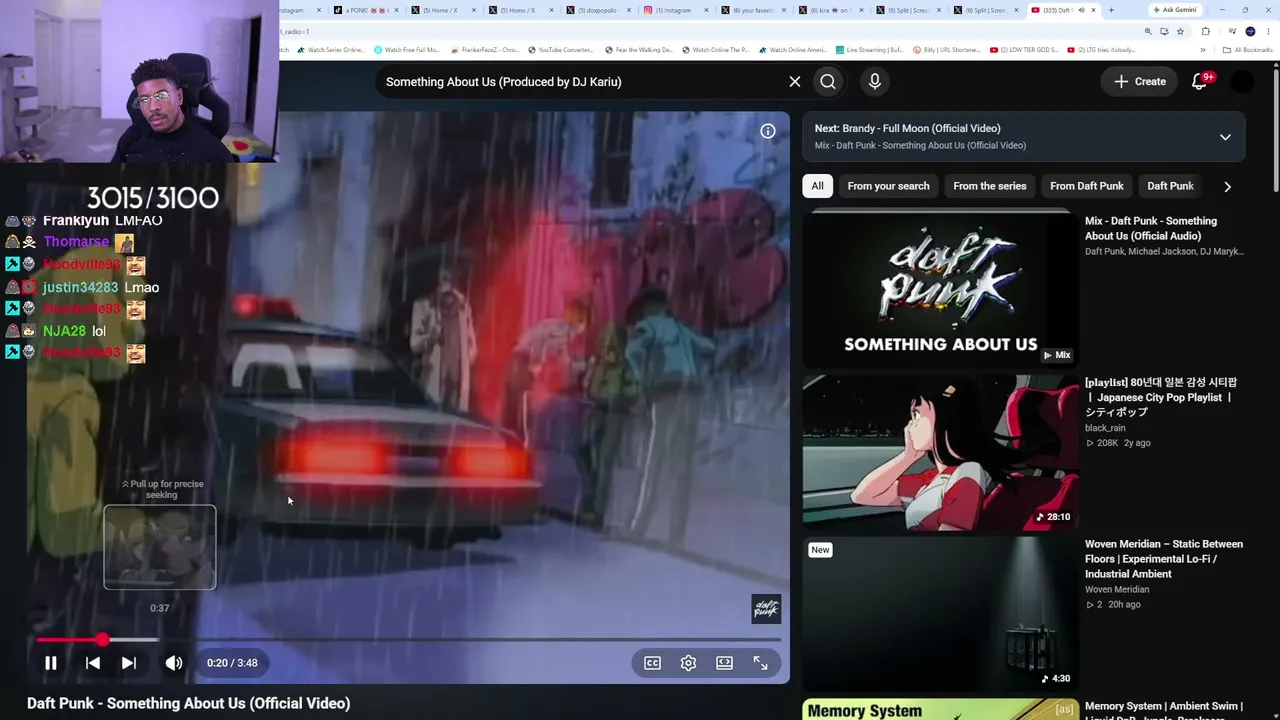This screenshot has width=1280, height=720.
Task: Open the Chrome three-dot menu
Action: [x=1267, y=32]
